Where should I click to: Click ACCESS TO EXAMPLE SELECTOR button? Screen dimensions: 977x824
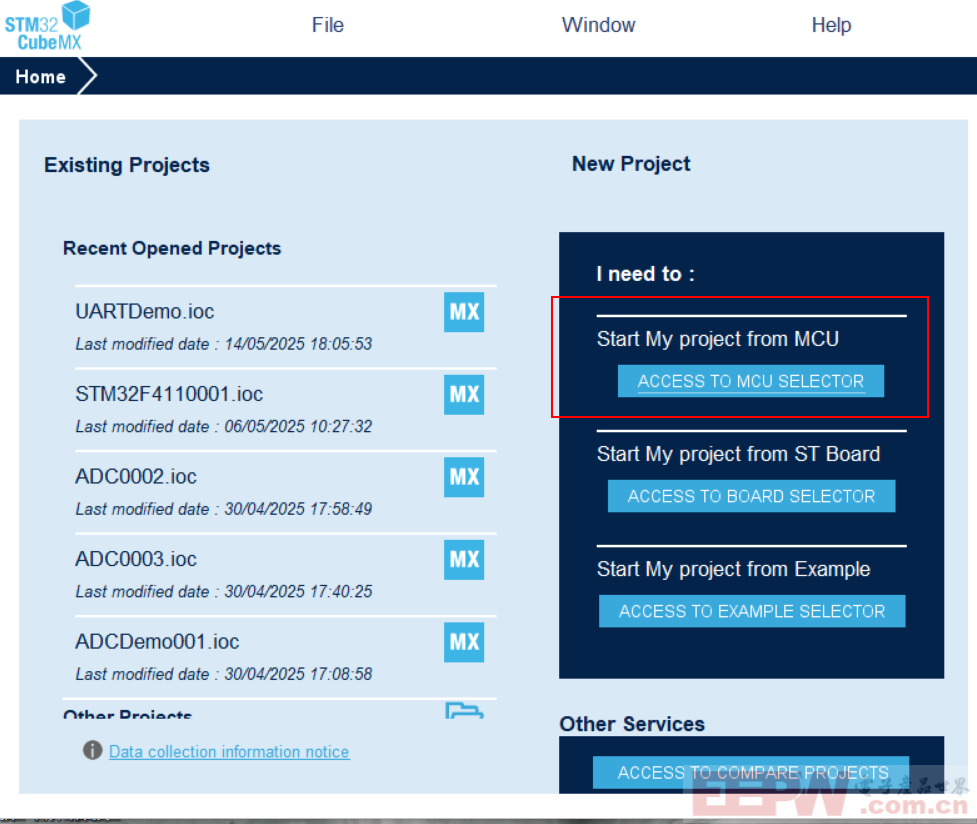coord(752,611)
